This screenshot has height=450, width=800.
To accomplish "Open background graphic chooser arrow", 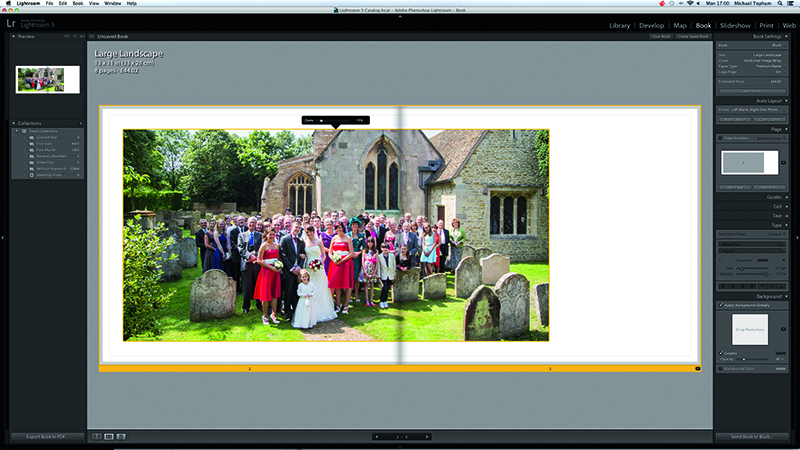I will click(784, 329).
